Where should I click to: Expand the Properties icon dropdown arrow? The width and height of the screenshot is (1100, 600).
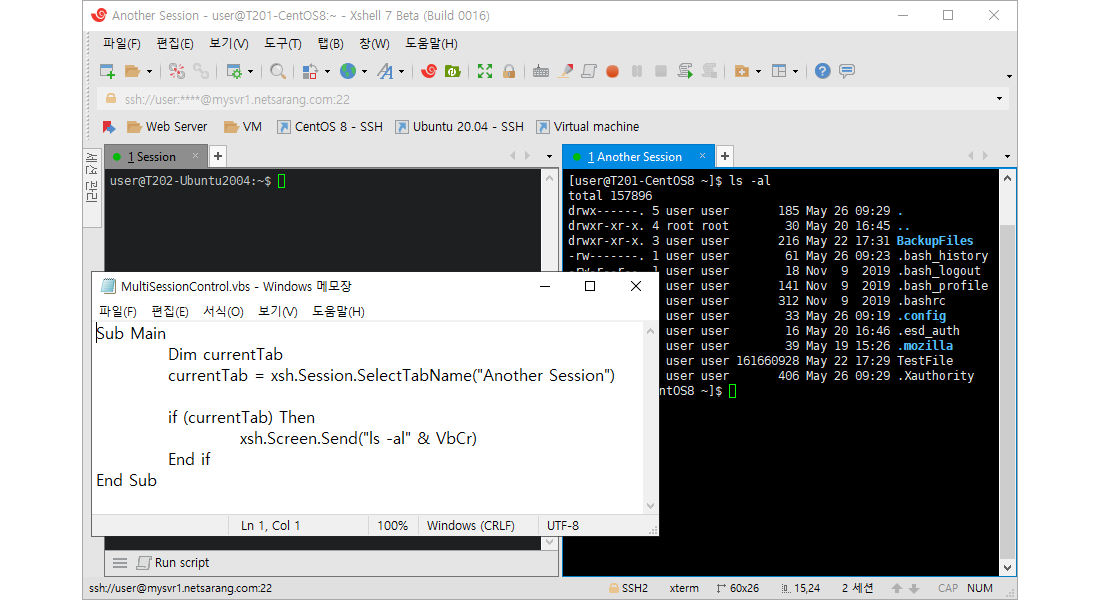[250, 72]
